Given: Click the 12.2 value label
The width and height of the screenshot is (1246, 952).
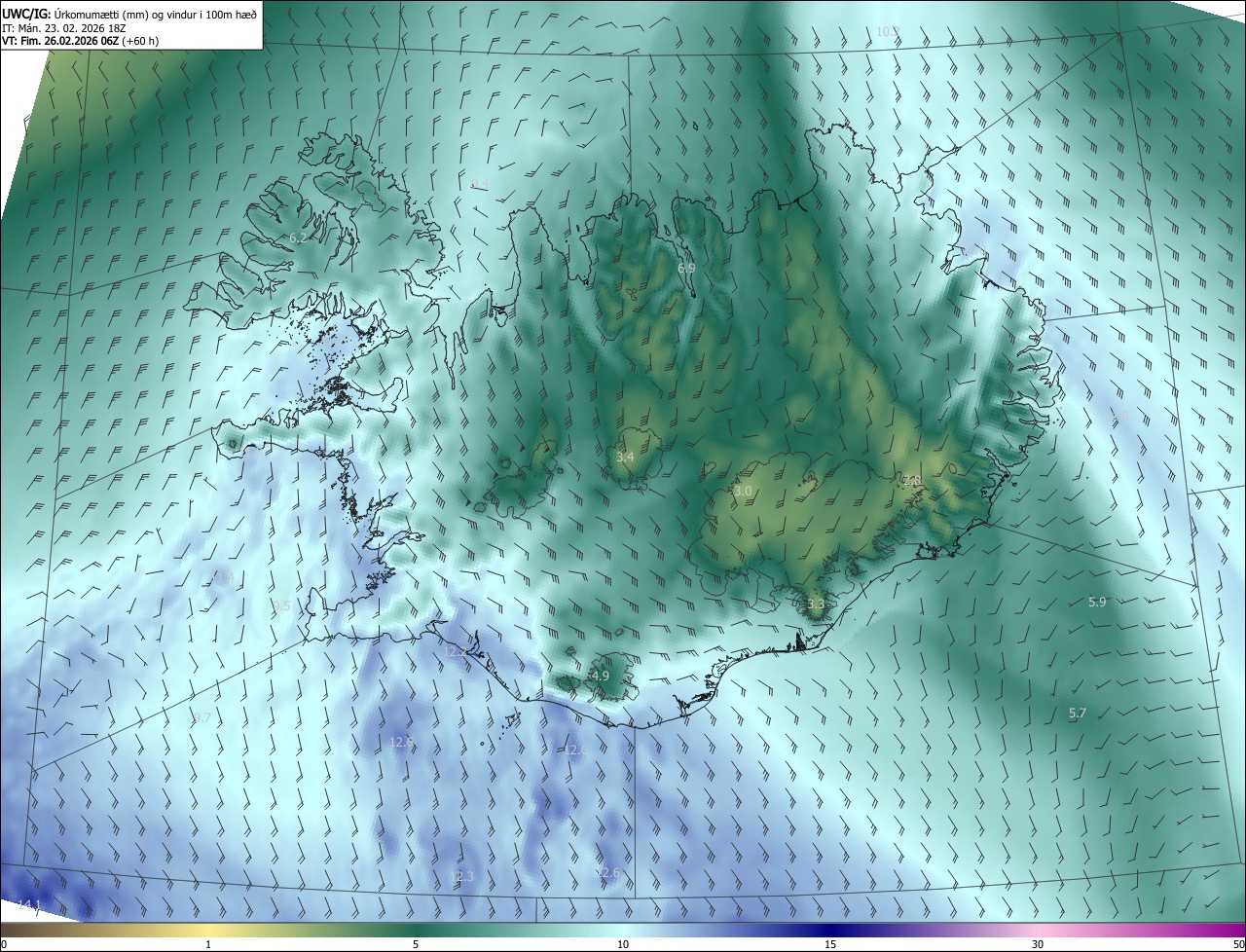Looking at the screenshot, I should click(455, 651).
